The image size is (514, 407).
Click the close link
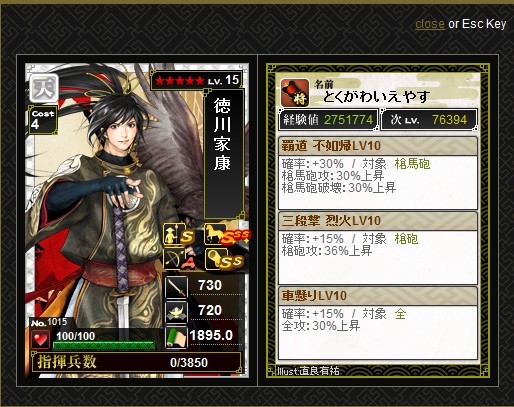[430, 24]
